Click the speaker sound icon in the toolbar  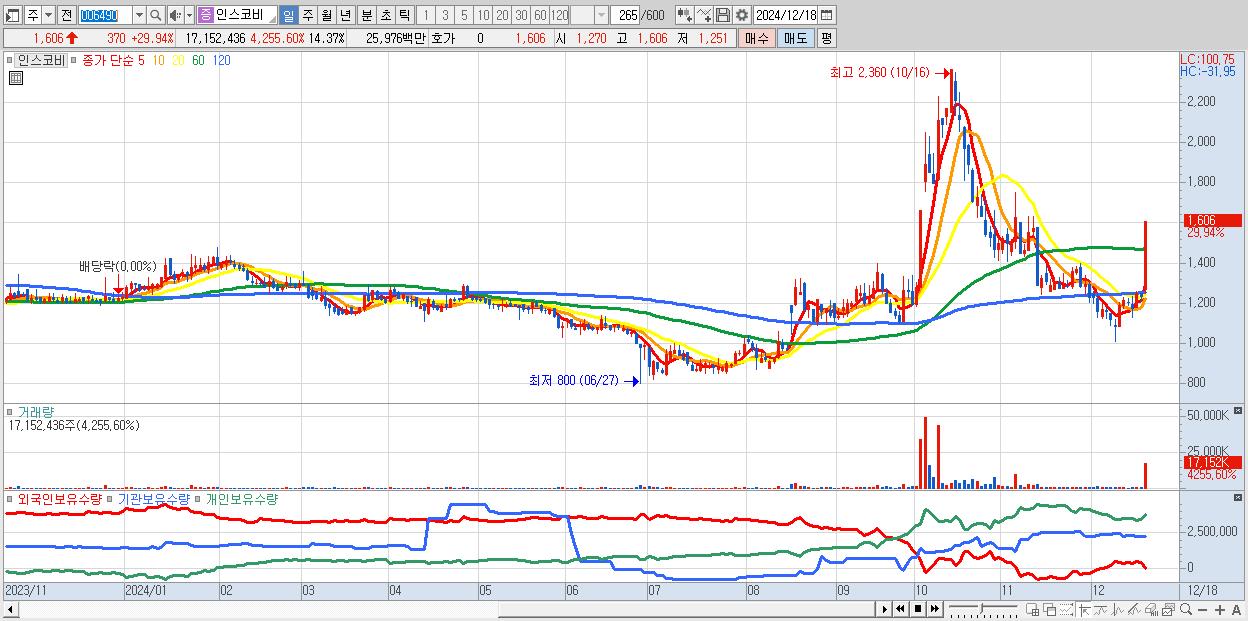[175, 15]
